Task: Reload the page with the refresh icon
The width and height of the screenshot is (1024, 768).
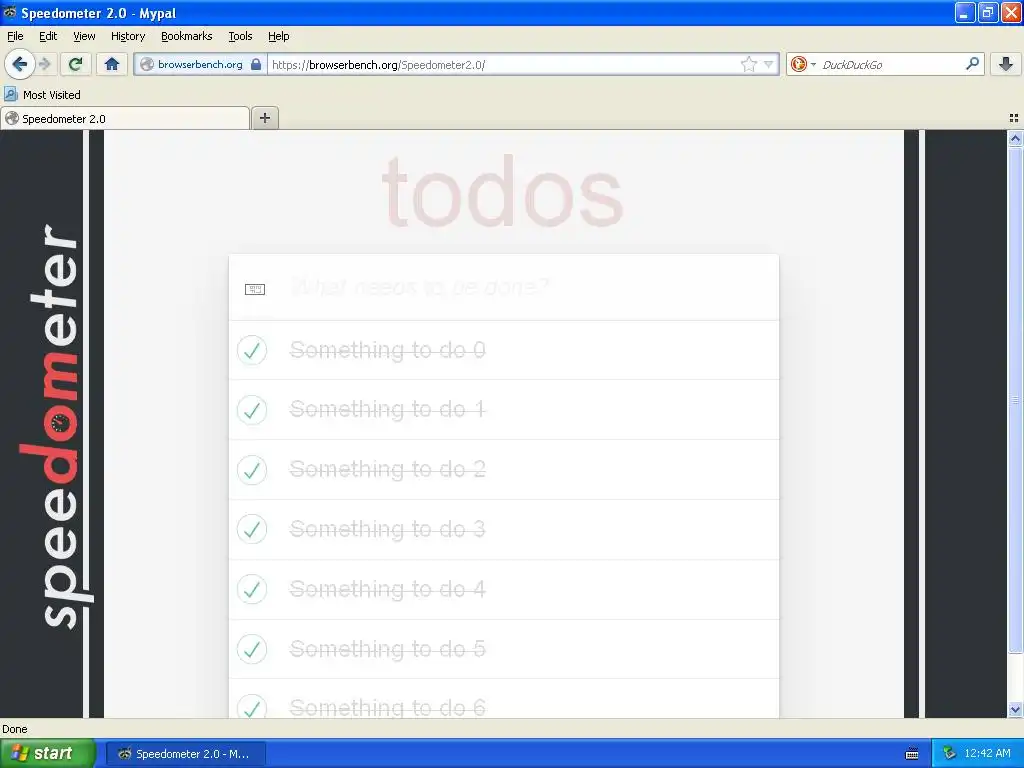Action: point(76,64)
